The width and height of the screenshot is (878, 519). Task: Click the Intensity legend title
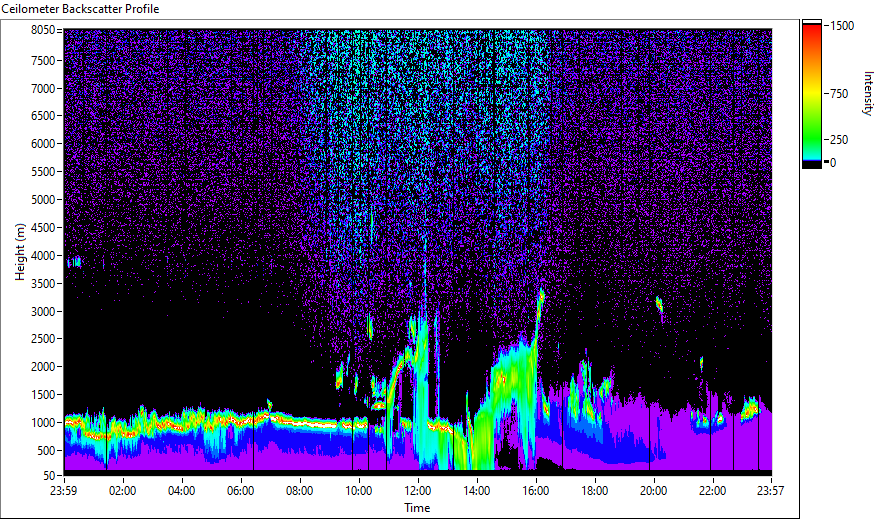868,93
